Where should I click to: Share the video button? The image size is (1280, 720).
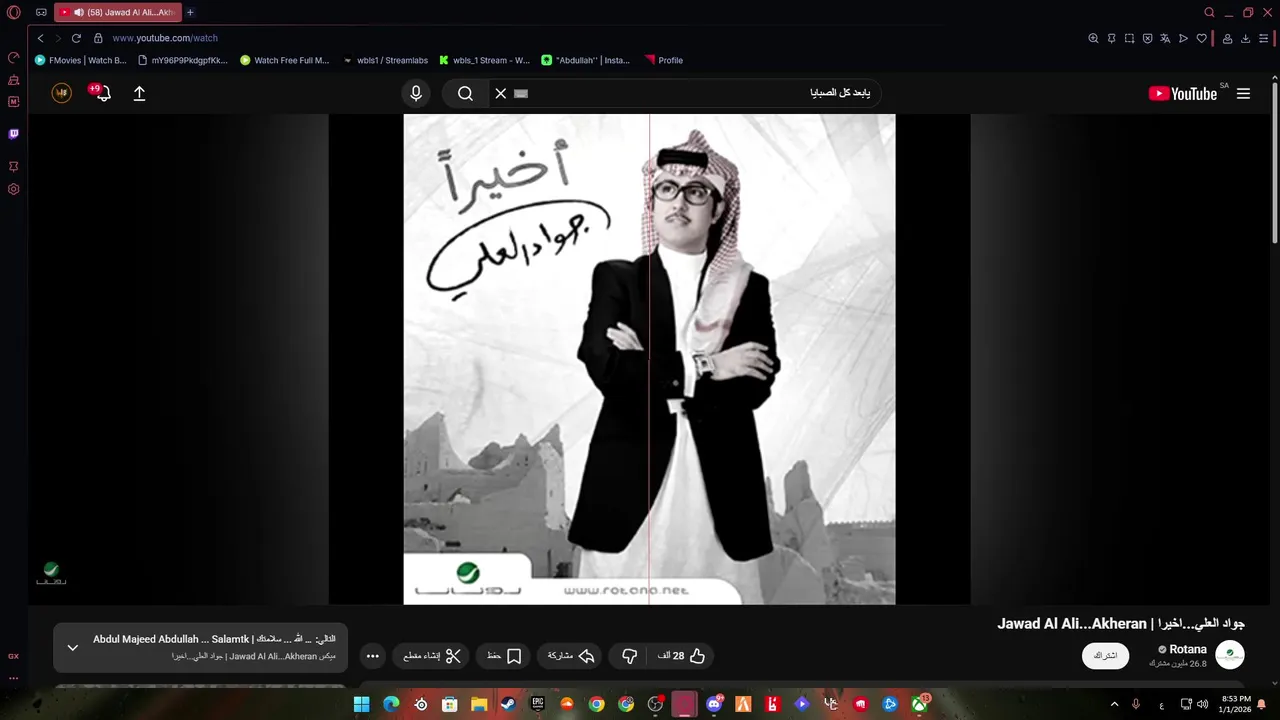(x=571, y=656)
